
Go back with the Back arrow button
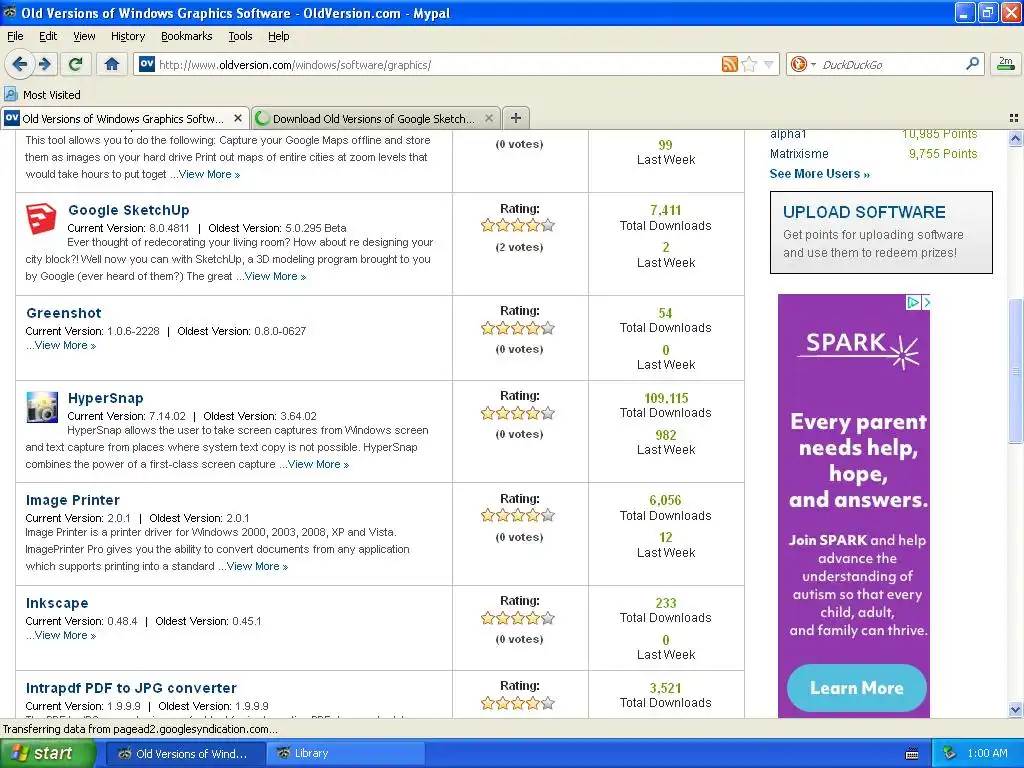coord(20,64)
